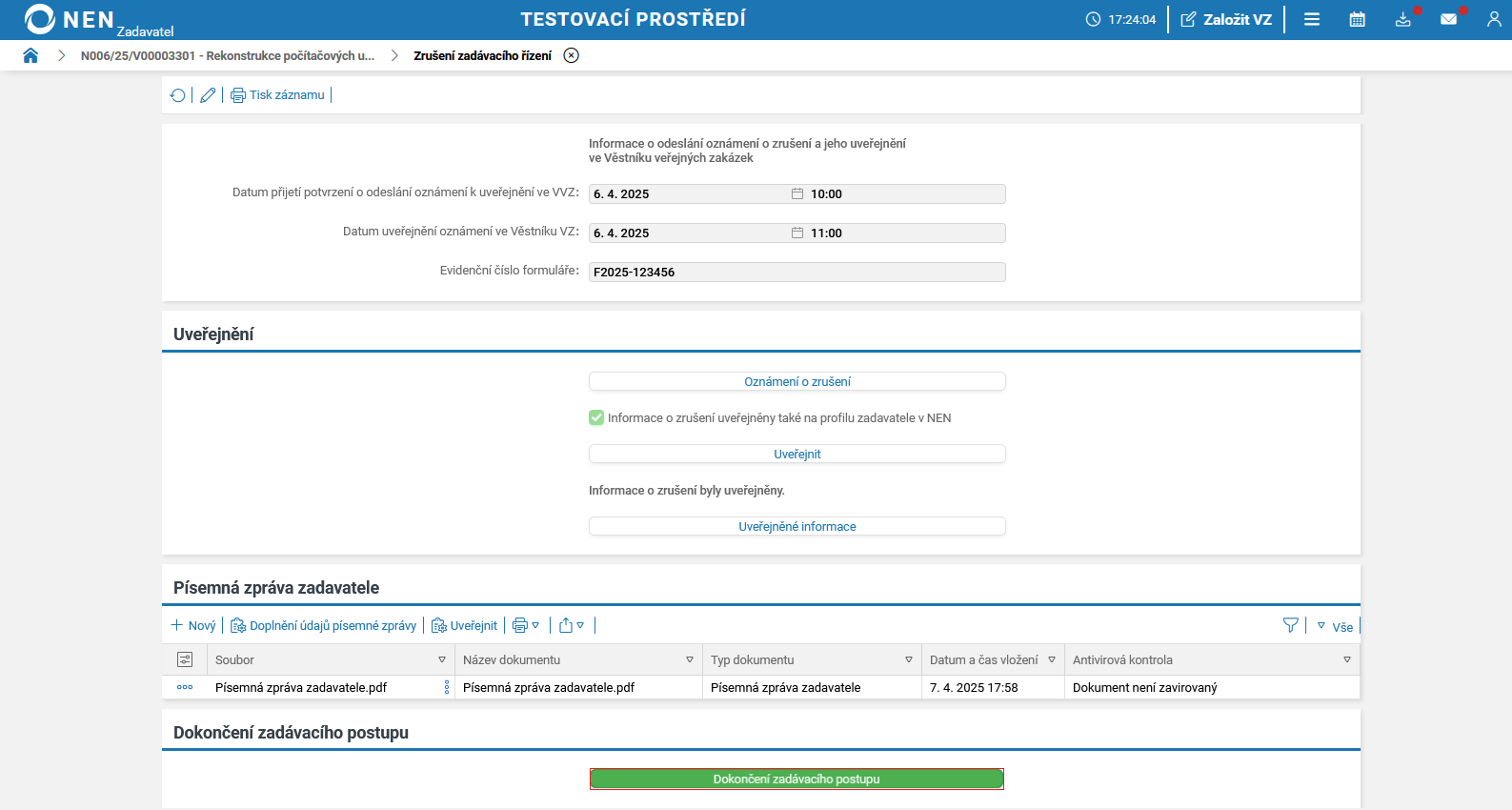
Task: Click the filter funnel icon
Action: click(x=1291, y=625)
